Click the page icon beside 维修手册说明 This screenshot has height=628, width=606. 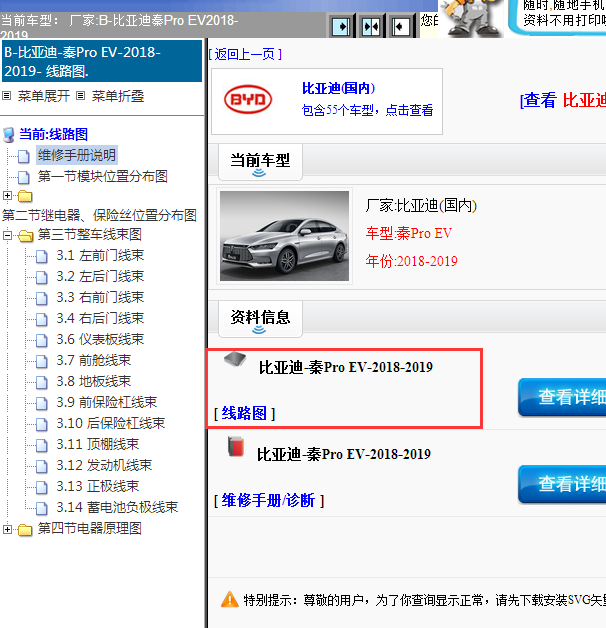pyautogui.click(x=24, y=156)
